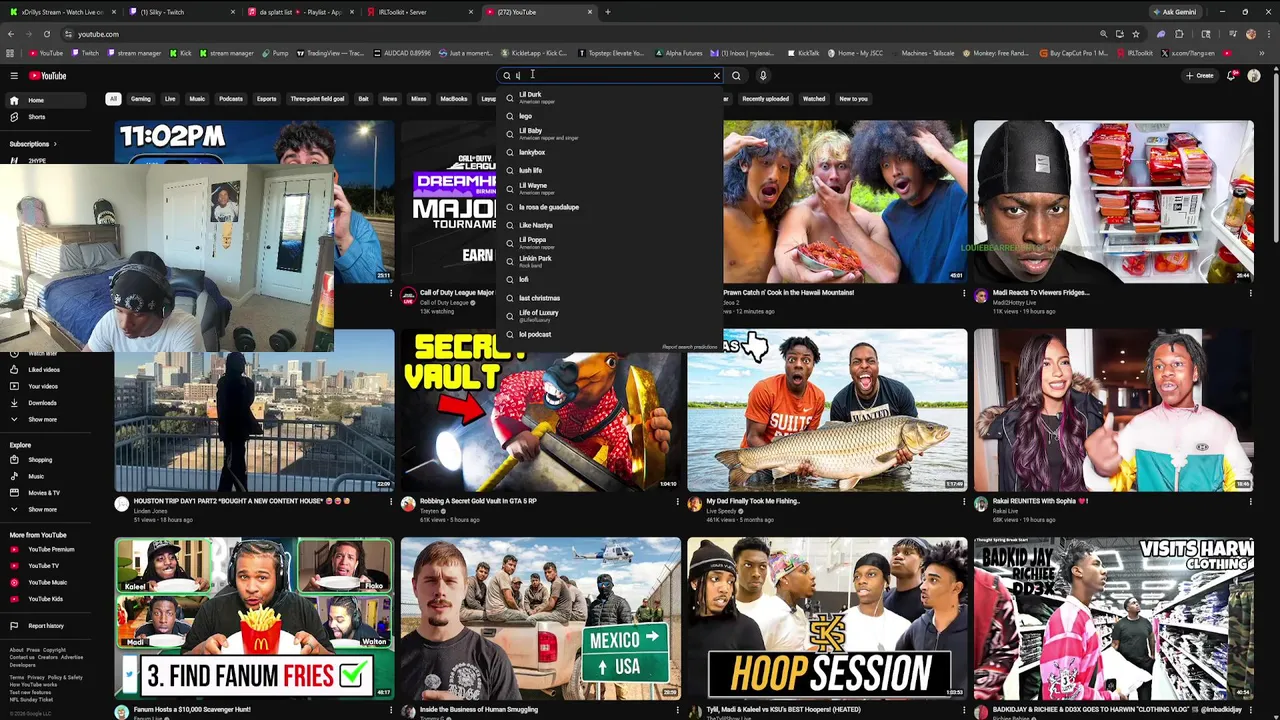Run the search with the magnifier button
Screen dimensions: 1280x720
point(736,76)
